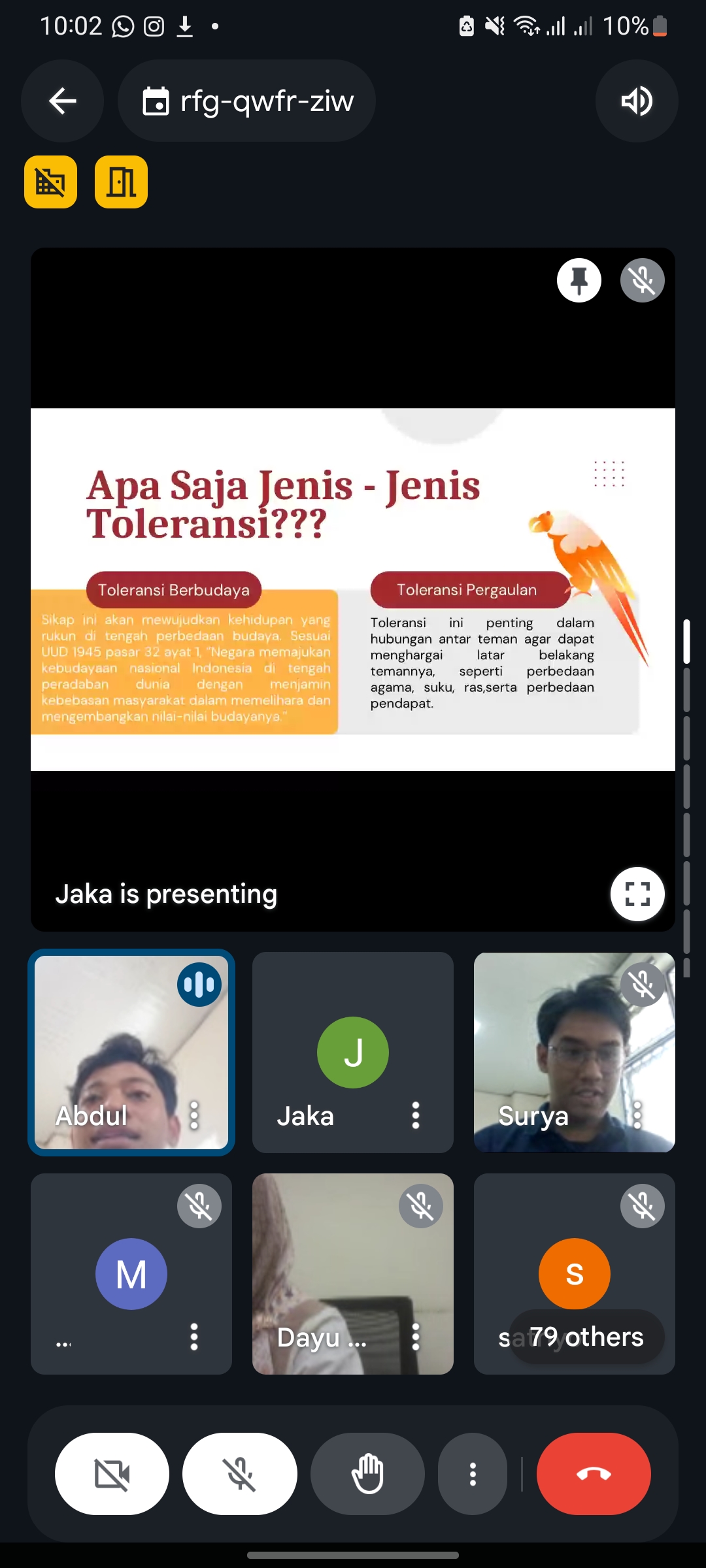Open three-dot menu on M participant tile
Image resolution: width=706 pixels, height=1568 pixels.
[194, 1337]
